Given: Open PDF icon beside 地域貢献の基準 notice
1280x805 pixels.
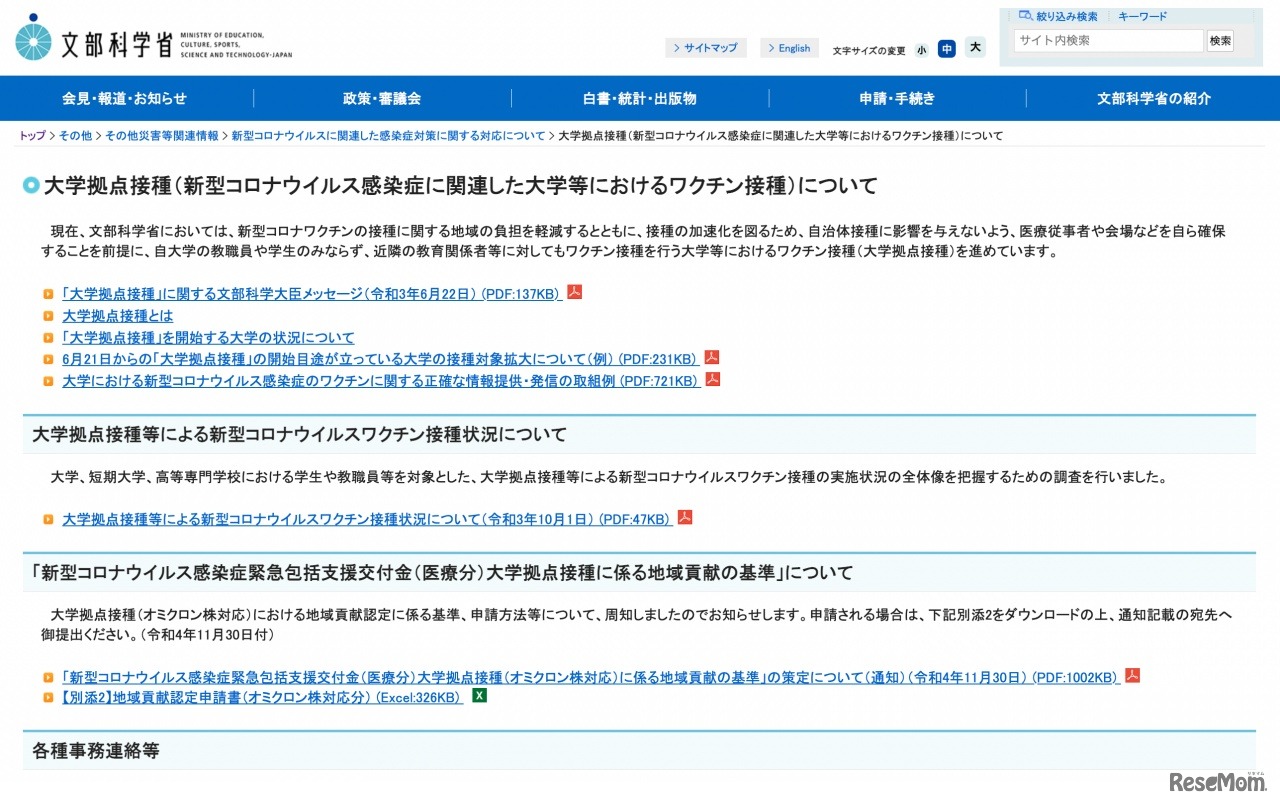Looking at the screenshot, I should [1131, 674].
